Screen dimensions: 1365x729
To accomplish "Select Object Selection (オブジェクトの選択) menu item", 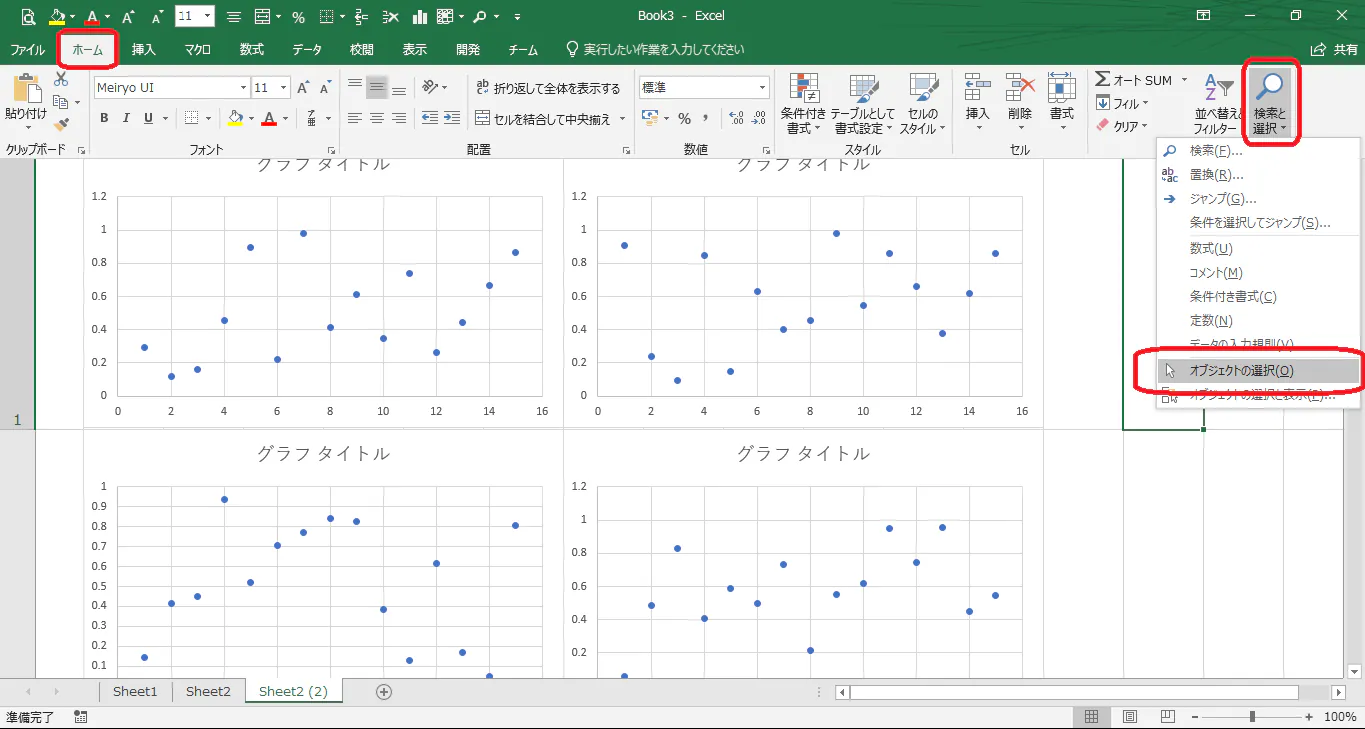I will 1258,370.
